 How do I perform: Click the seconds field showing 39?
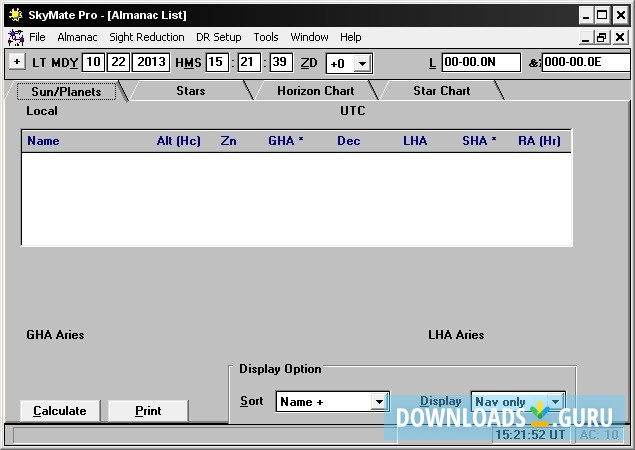pos(281,62)
